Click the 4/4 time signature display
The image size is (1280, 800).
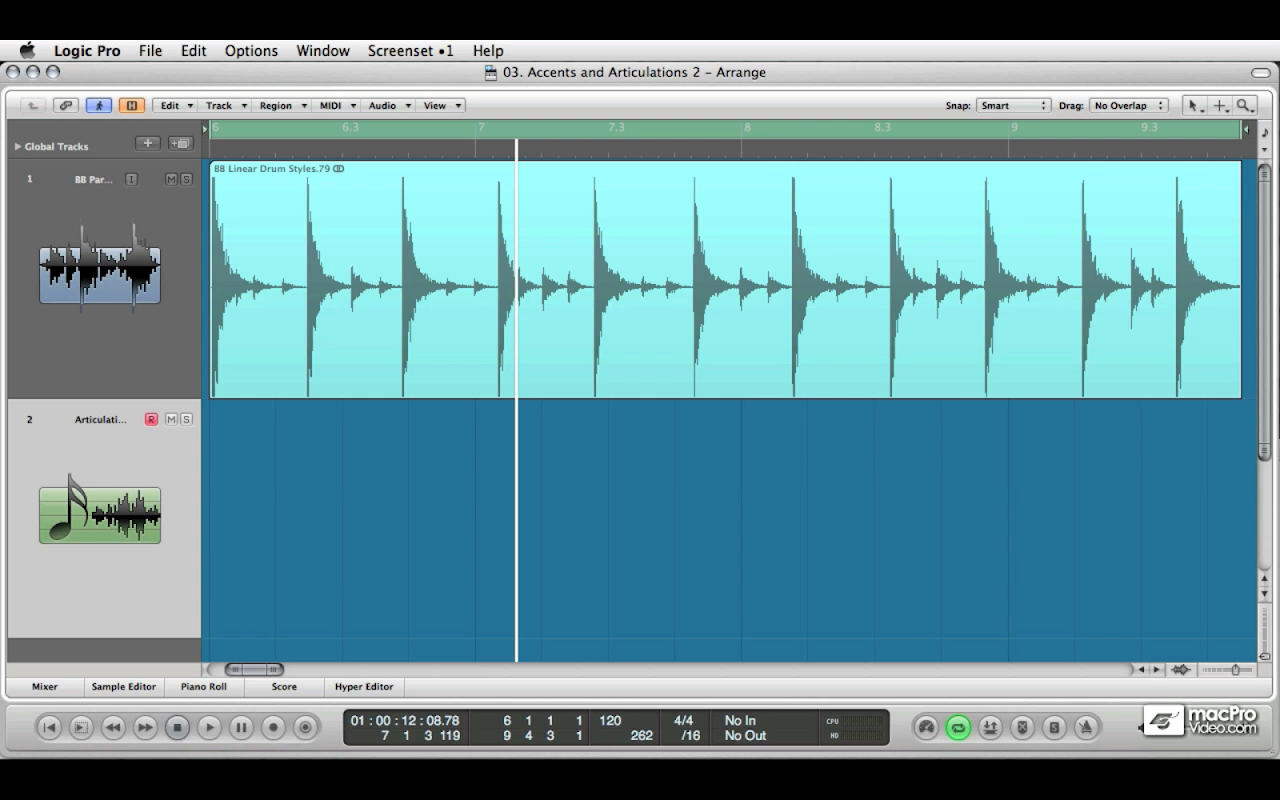[x=684, y=720]
